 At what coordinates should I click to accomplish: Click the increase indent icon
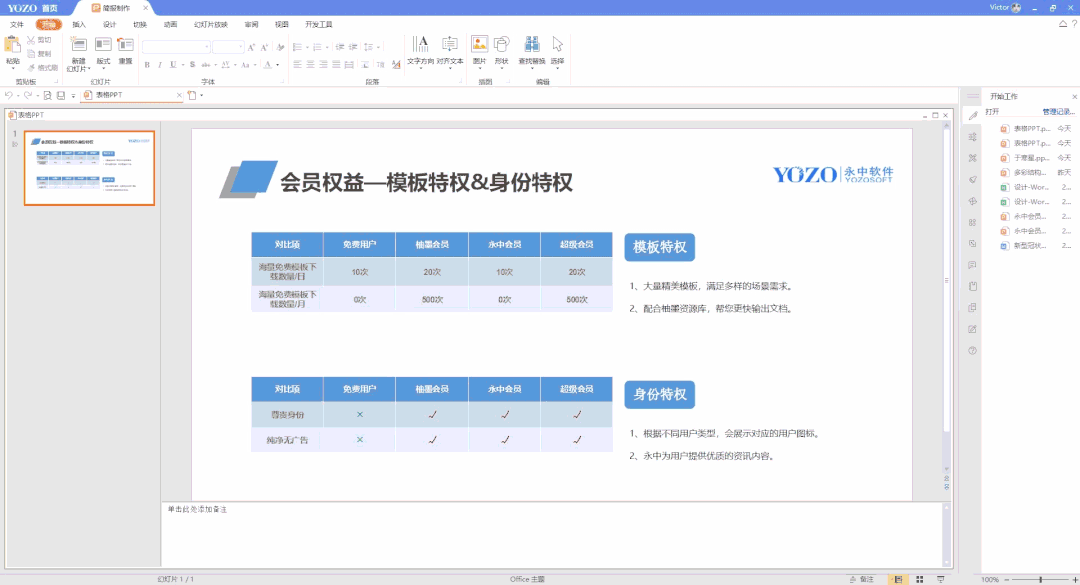(x=353, y=47)
